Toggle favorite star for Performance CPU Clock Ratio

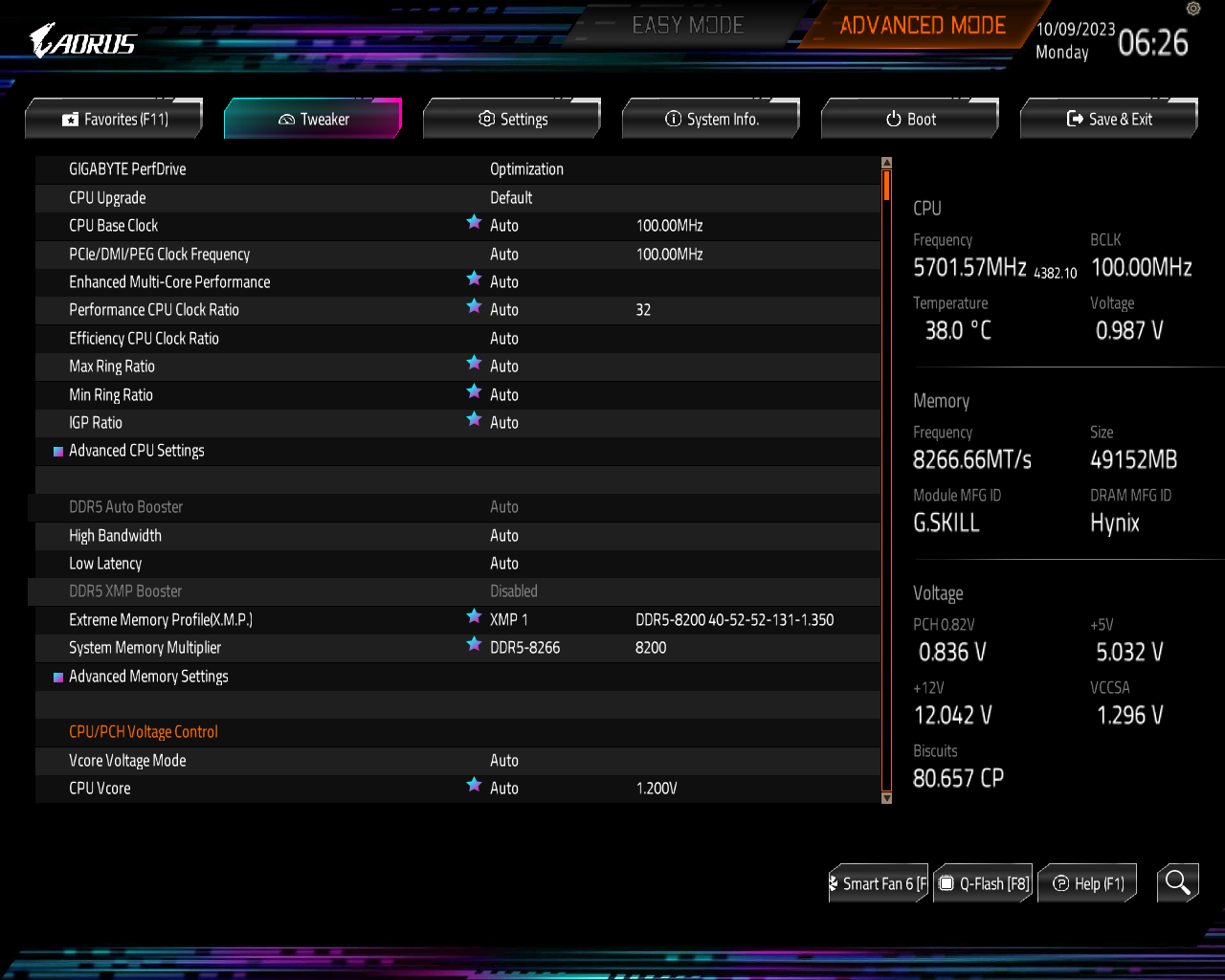click(x=474, y=306)
